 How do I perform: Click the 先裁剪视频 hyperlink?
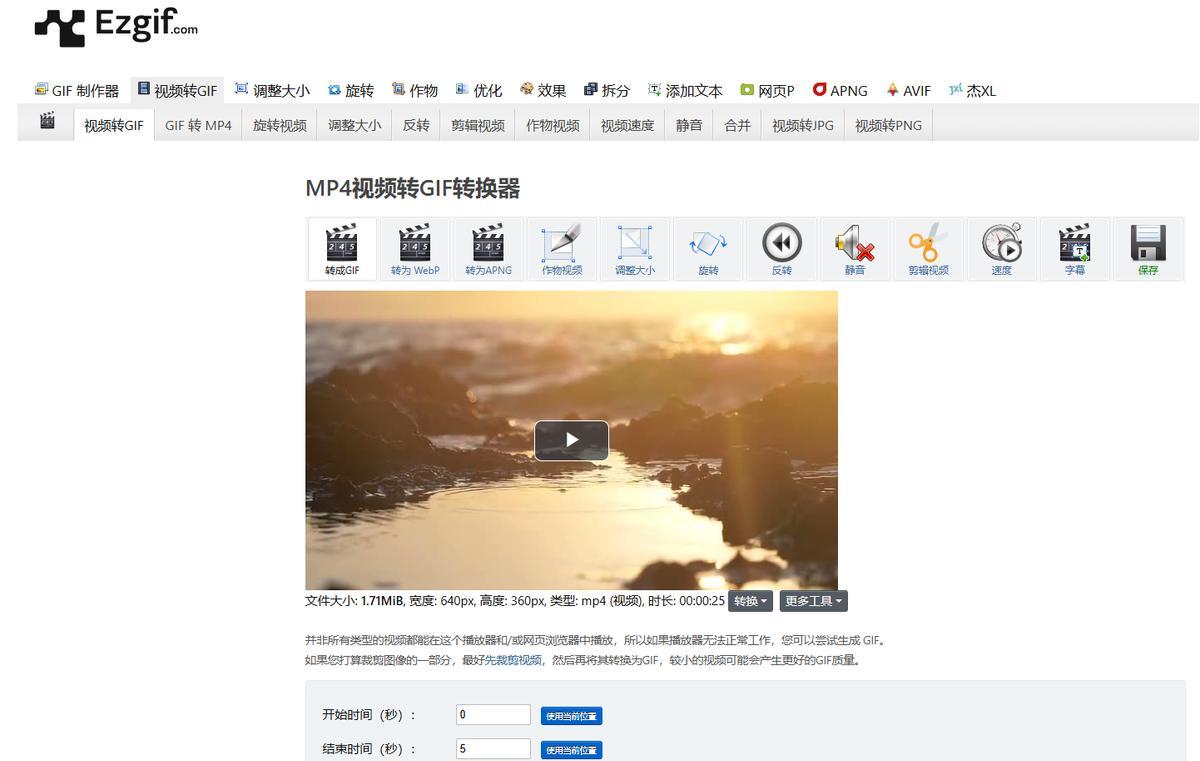coord(514,660)
